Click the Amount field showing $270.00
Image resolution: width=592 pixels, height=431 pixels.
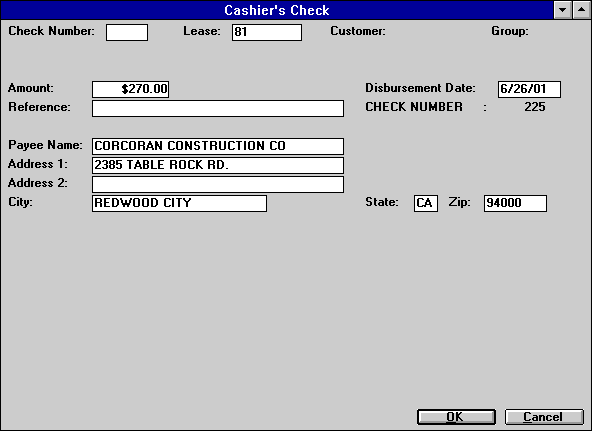130,89
